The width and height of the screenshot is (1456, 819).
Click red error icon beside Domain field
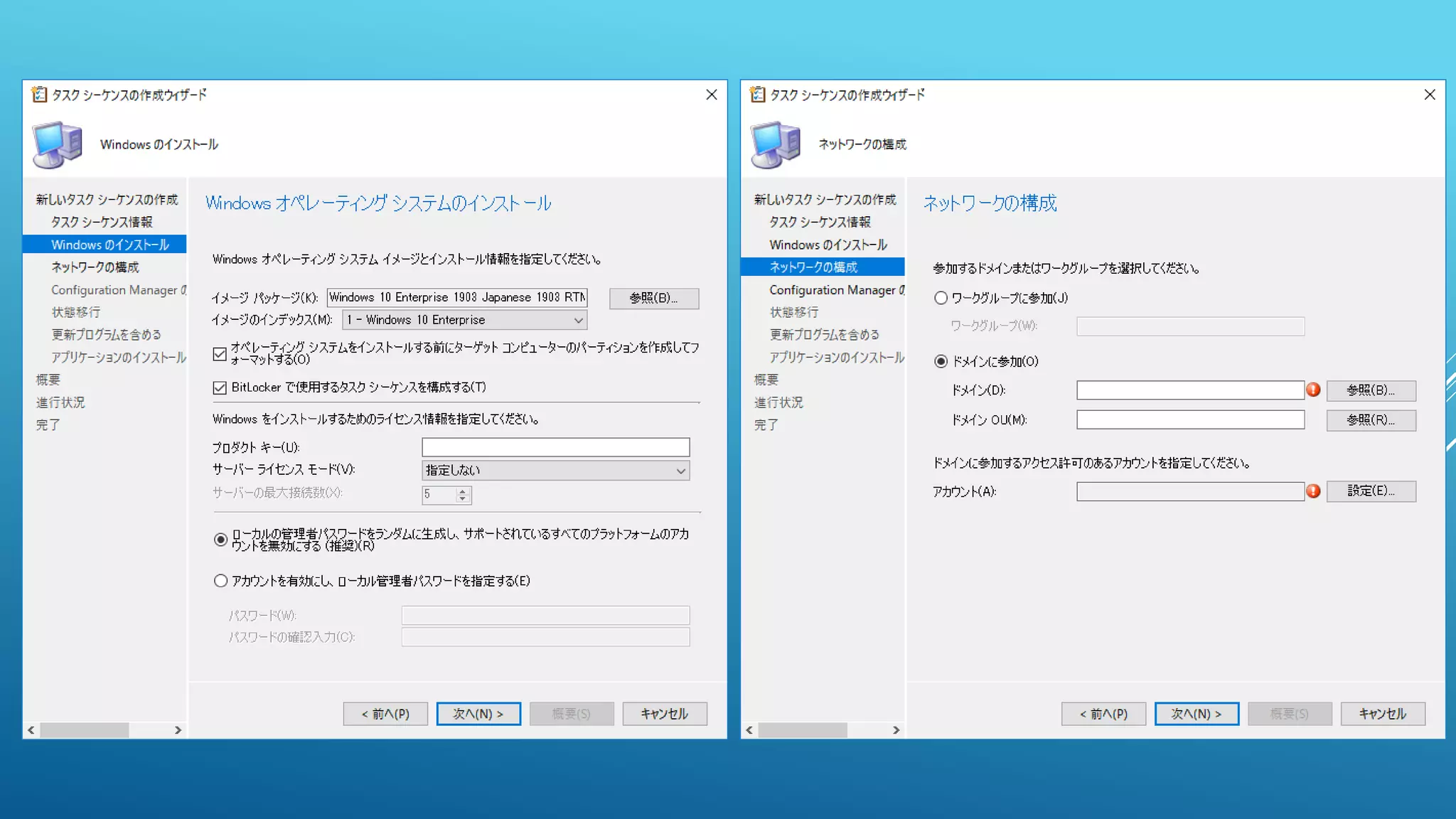pyautogui.click(x=1313, y=390)
